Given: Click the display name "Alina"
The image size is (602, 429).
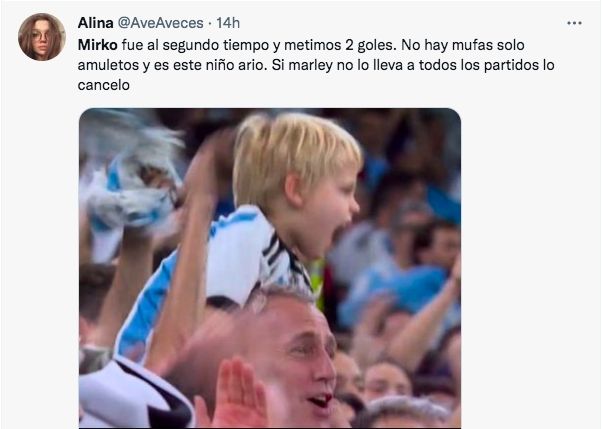Looking at the screenshot, I should tap(95, 23).
